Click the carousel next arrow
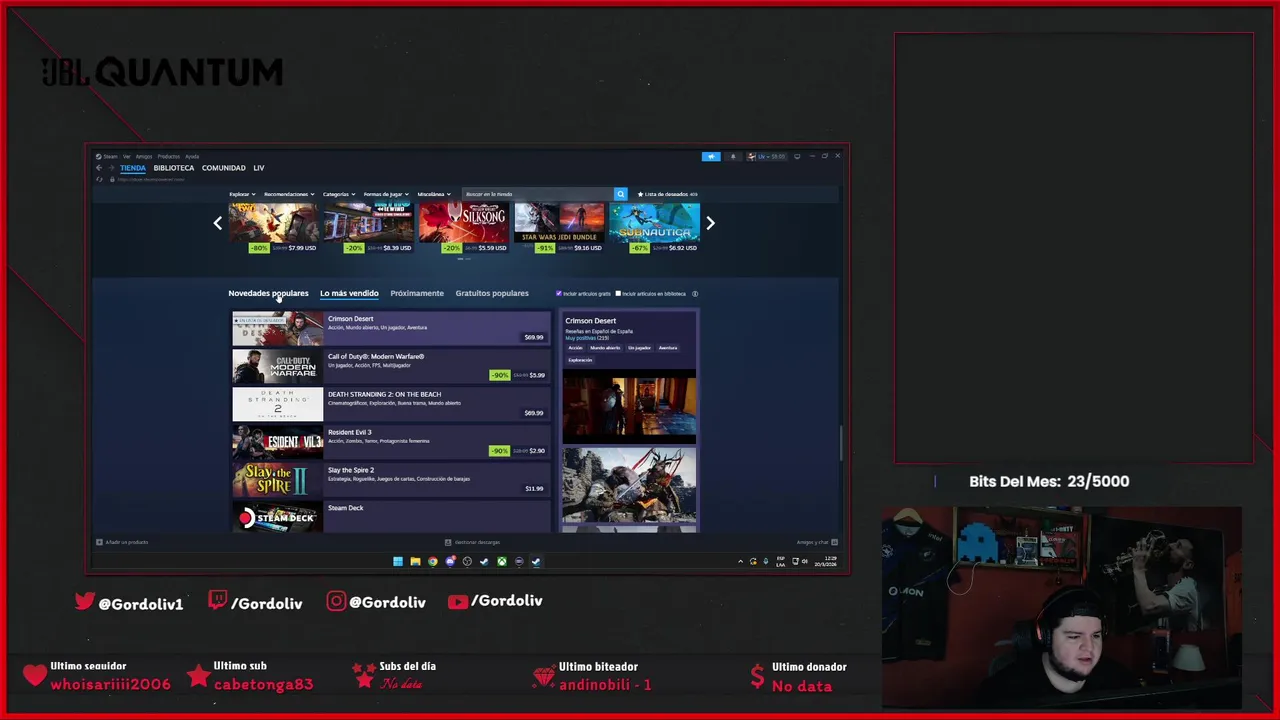The height and width of the screenshot is (720, 1280). point(710,223)
